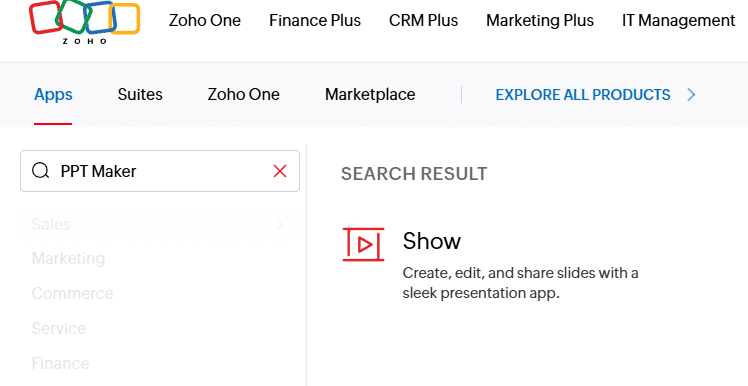This screenshot has height=386, width=748.
Task: Open Zoho One in top navigation
Action: [205, 21]
